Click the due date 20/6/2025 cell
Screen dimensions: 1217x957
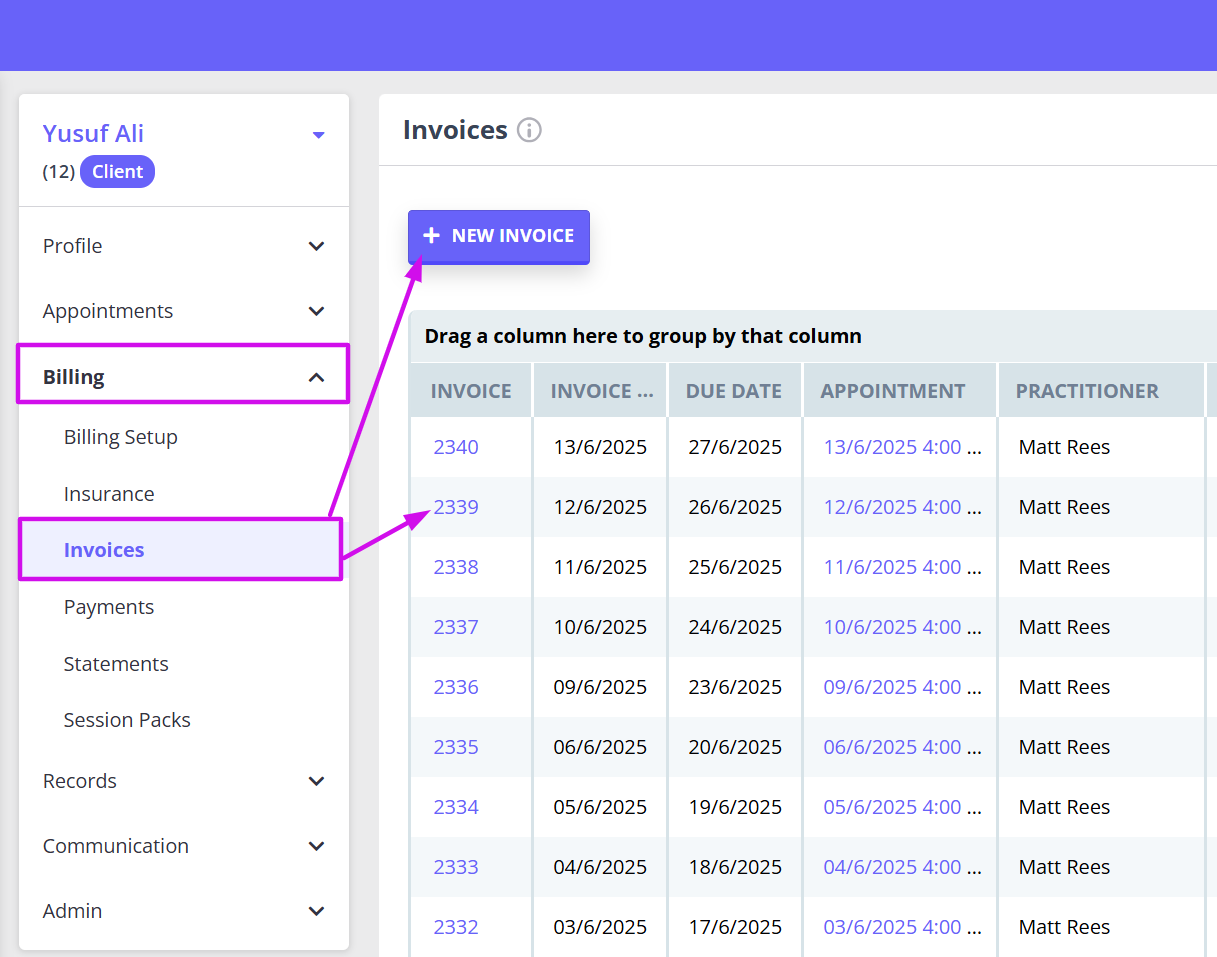pyautogui.click(x=735, y=747)
